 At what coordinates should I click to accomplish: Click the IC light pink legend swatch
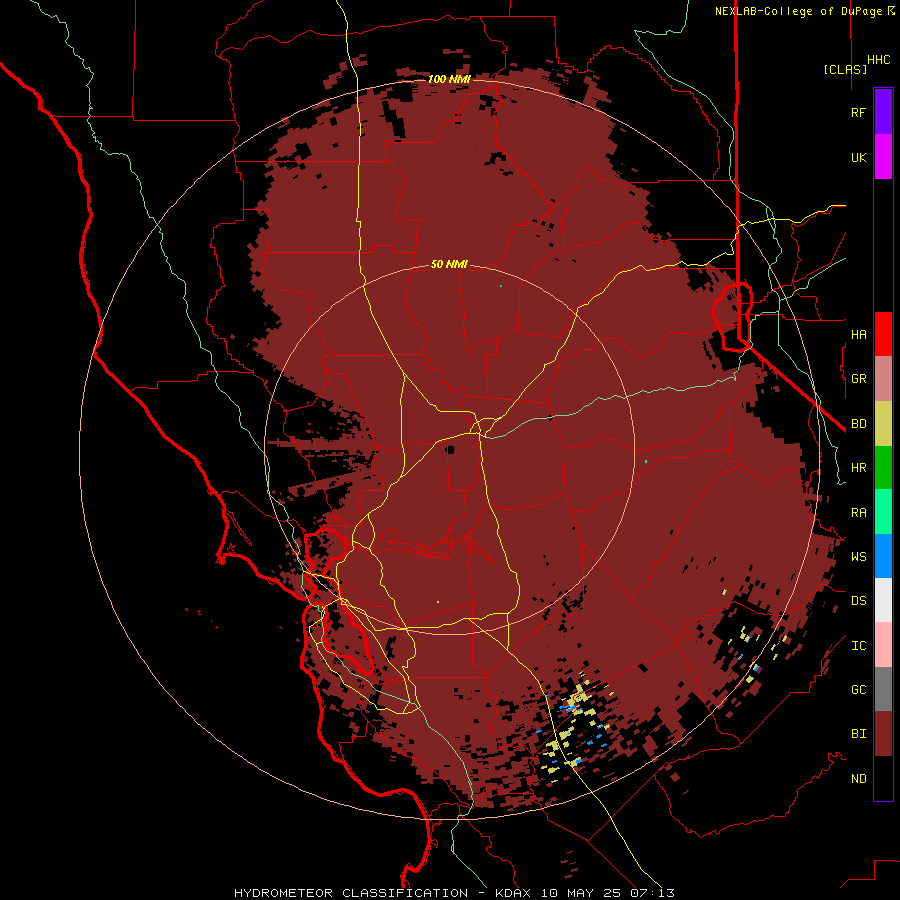coord(883,645)
